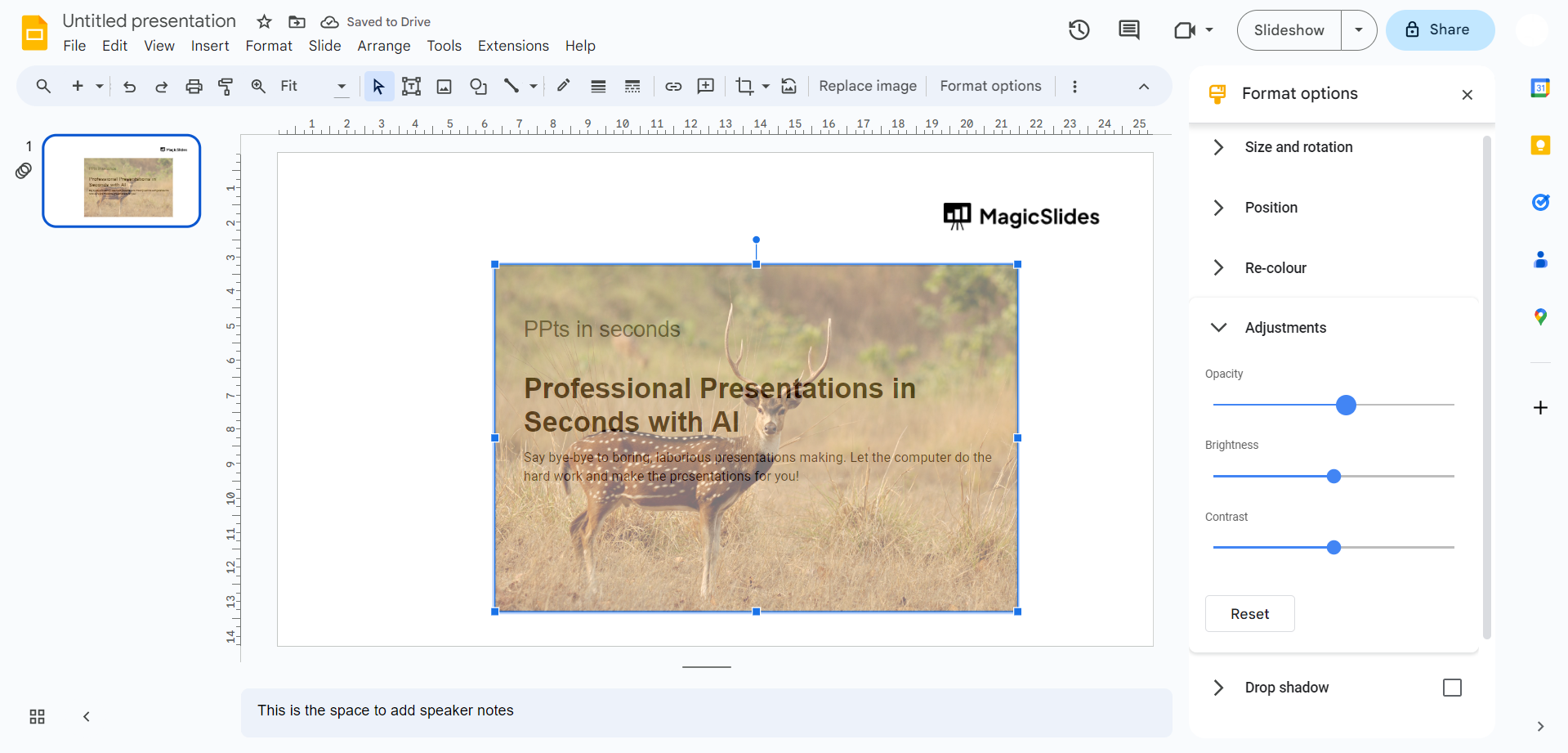Open version history clock icon
This screenshot has width=1568, height=753.
click(1079, 30)
